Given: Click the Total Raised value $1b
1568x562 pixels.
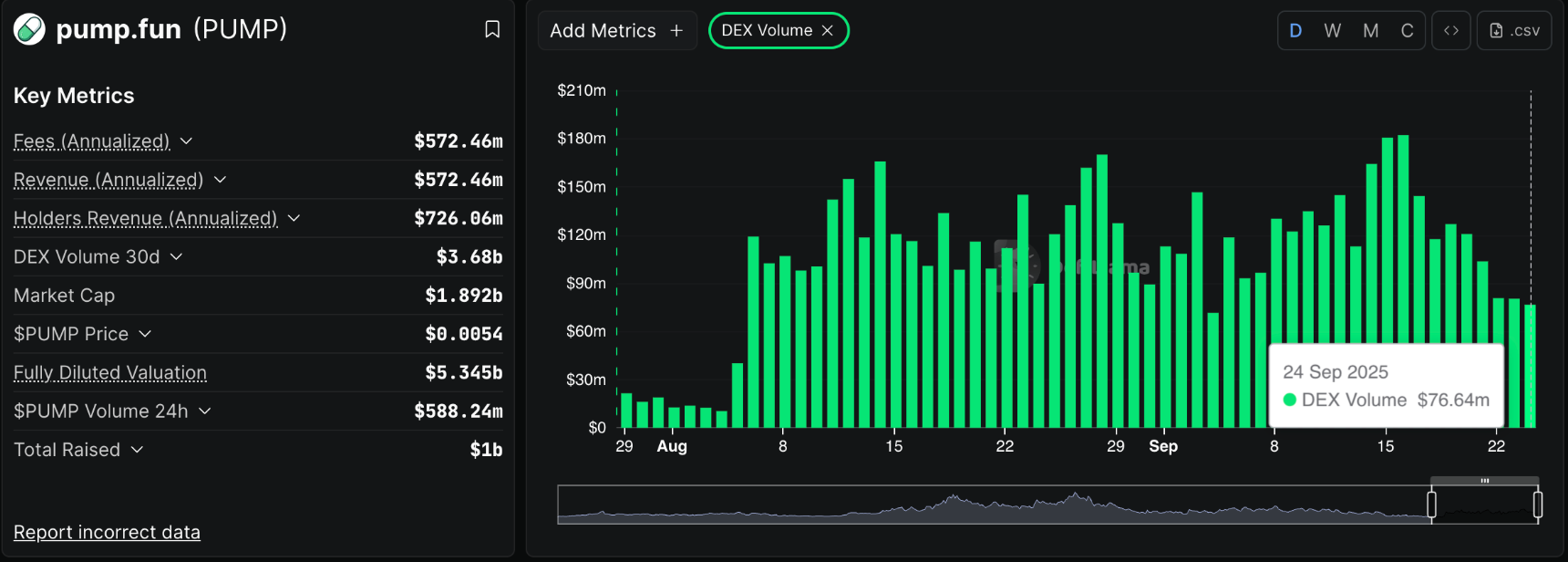Looking at the screenshot, I should pos(486,450).
